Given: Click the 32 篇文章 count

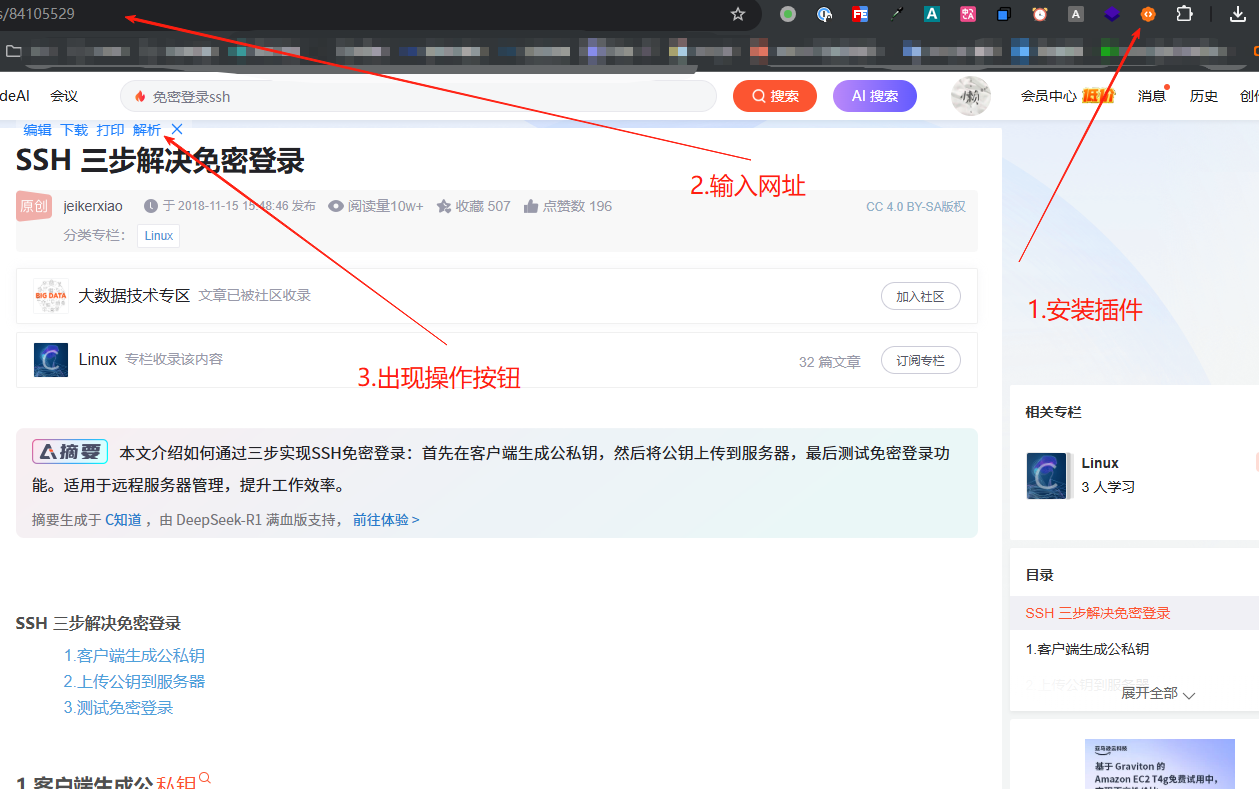Looking at the screenshot, I should 830,362.
